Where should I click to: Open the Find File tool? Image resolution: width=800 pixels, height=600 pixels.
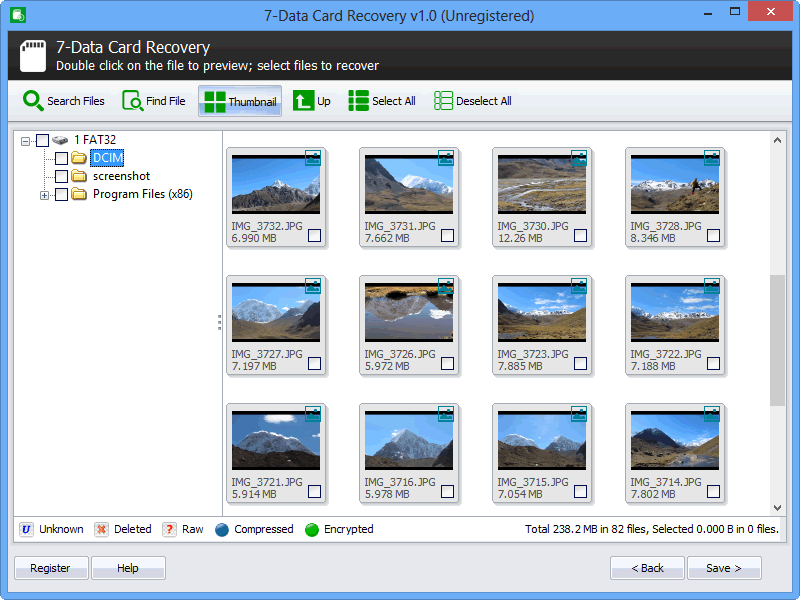pos(153,100)
